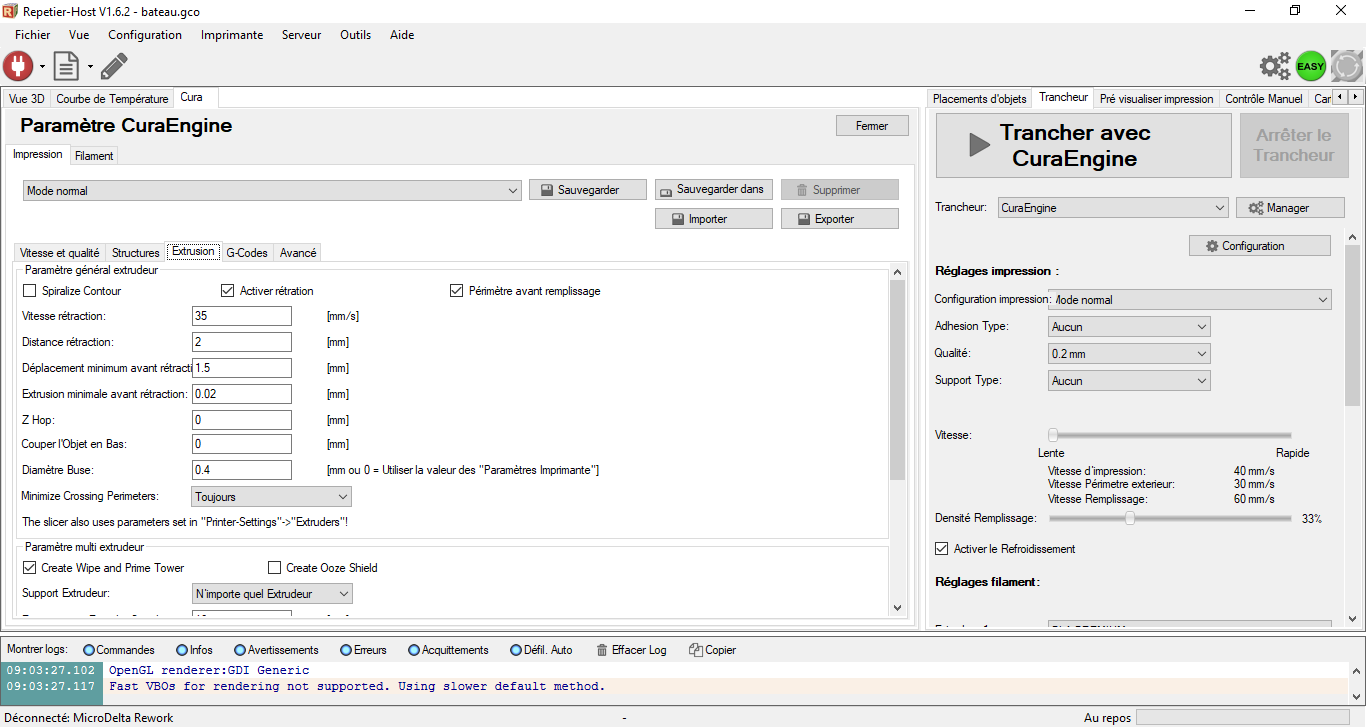This screenshot has width=1366, height=728.
Task: Open the slicer Manager button
Action: pos(1290,208)
